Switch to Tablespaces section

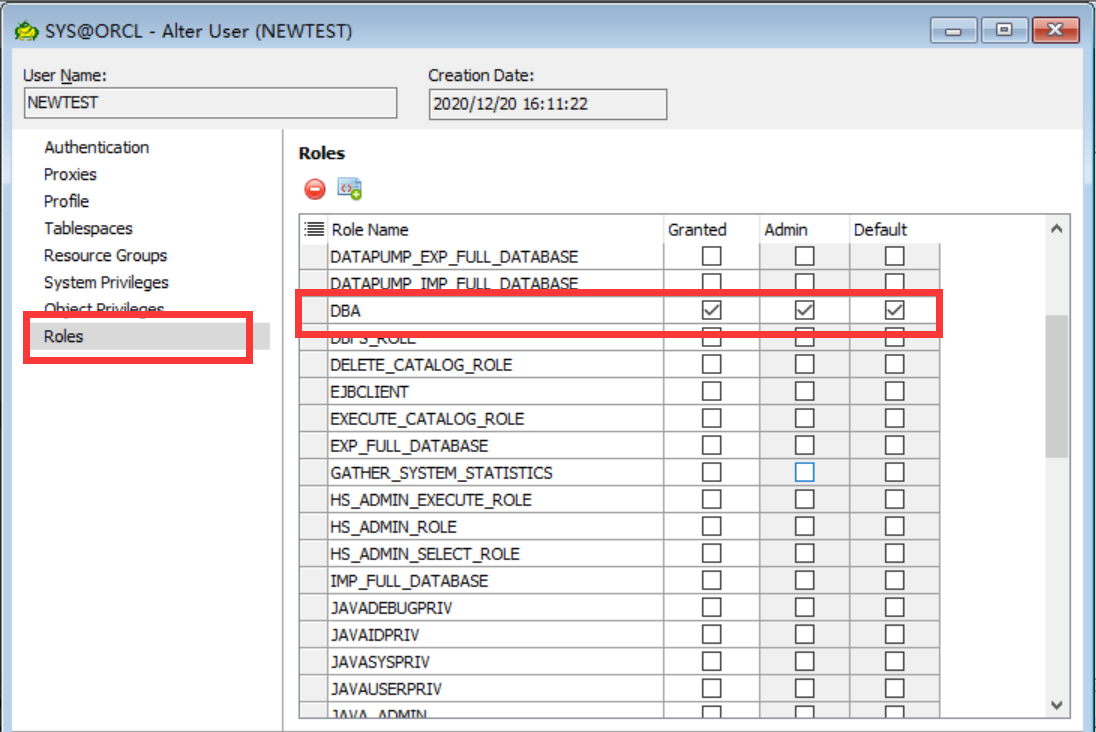point(88,229)
